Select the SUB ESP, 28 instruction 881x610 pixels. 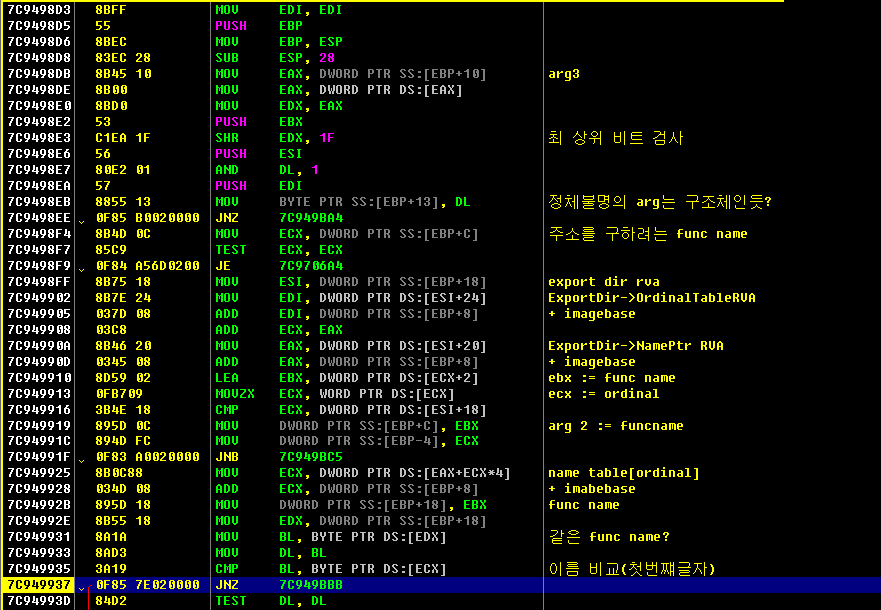tap(275, 58)
